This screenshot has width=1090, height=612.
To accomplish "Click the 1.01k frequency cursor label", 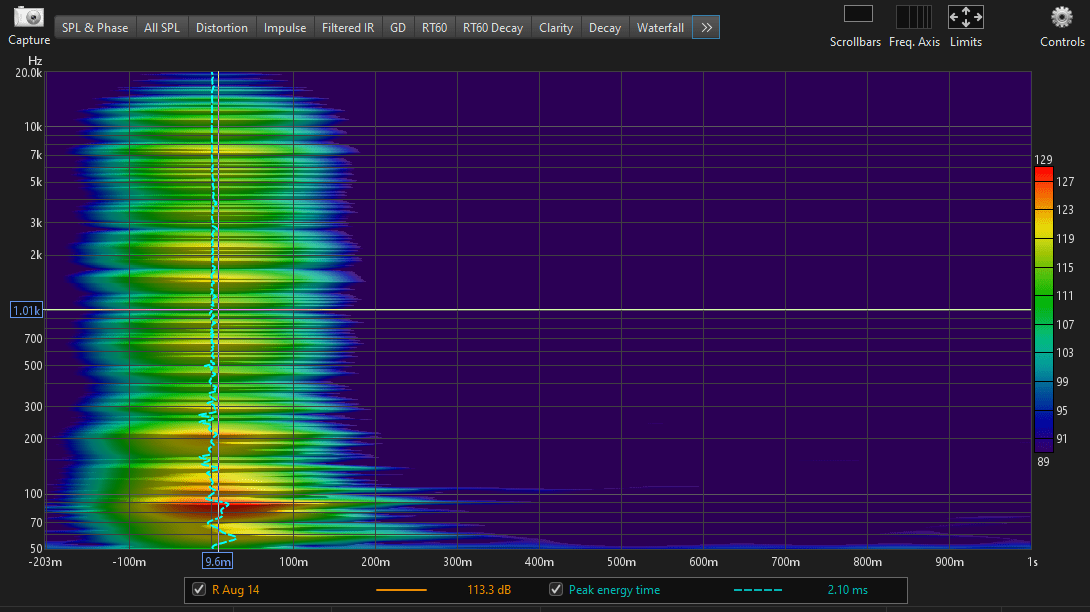I will [x=26, y=310].
